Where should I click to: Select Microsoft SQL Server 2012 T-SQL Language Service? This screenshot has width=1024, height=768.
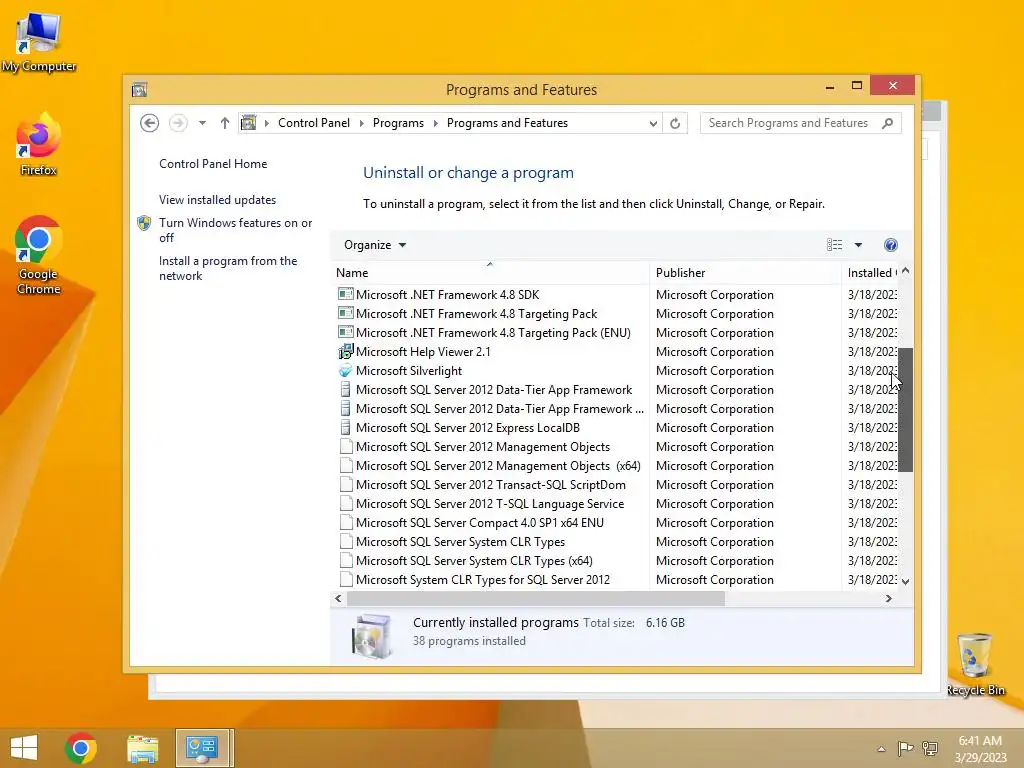click(616, 504)
